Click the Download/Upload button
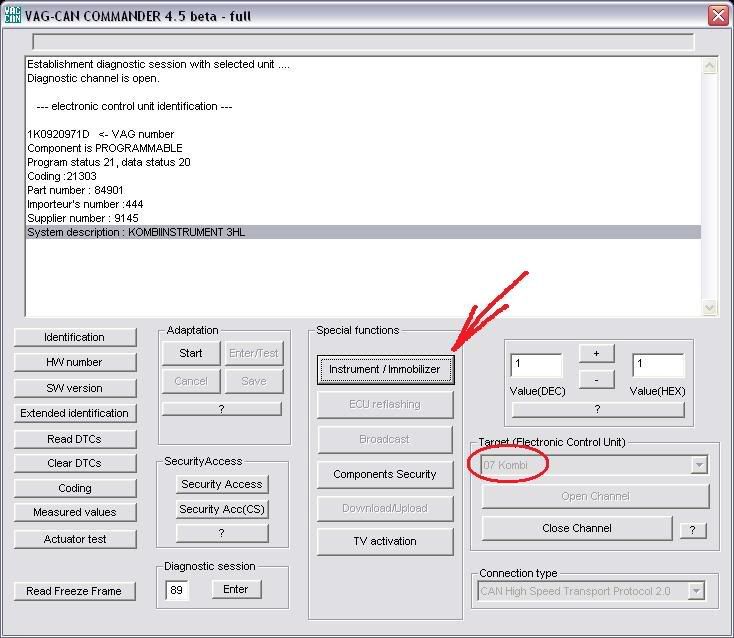The image size is (734, 638). 385,508
